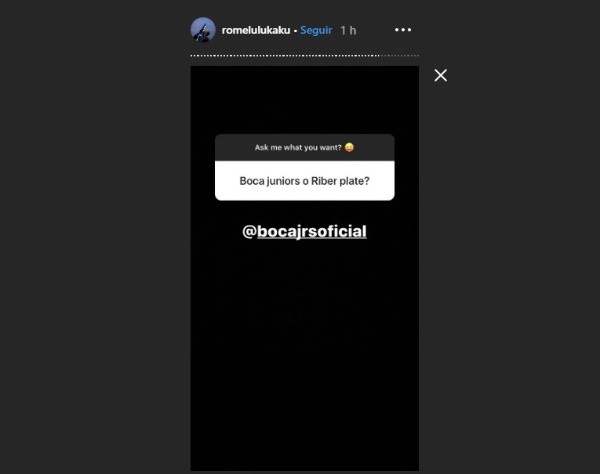
Task: Close the story with the X icon
Action: (440, 75)
